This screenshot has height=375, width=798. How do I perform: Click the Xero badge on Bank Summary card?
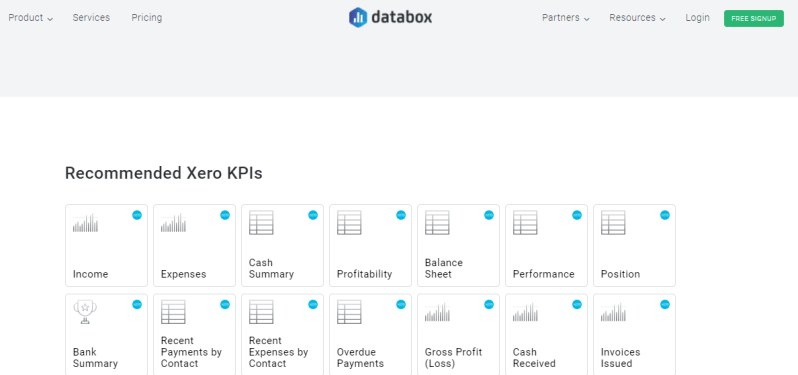point(137,304)
